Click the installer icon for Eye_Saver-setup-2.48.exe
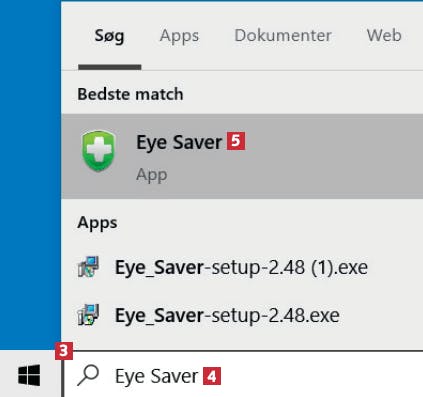This screenshot has width=423, height=397. tap(88, 315)
